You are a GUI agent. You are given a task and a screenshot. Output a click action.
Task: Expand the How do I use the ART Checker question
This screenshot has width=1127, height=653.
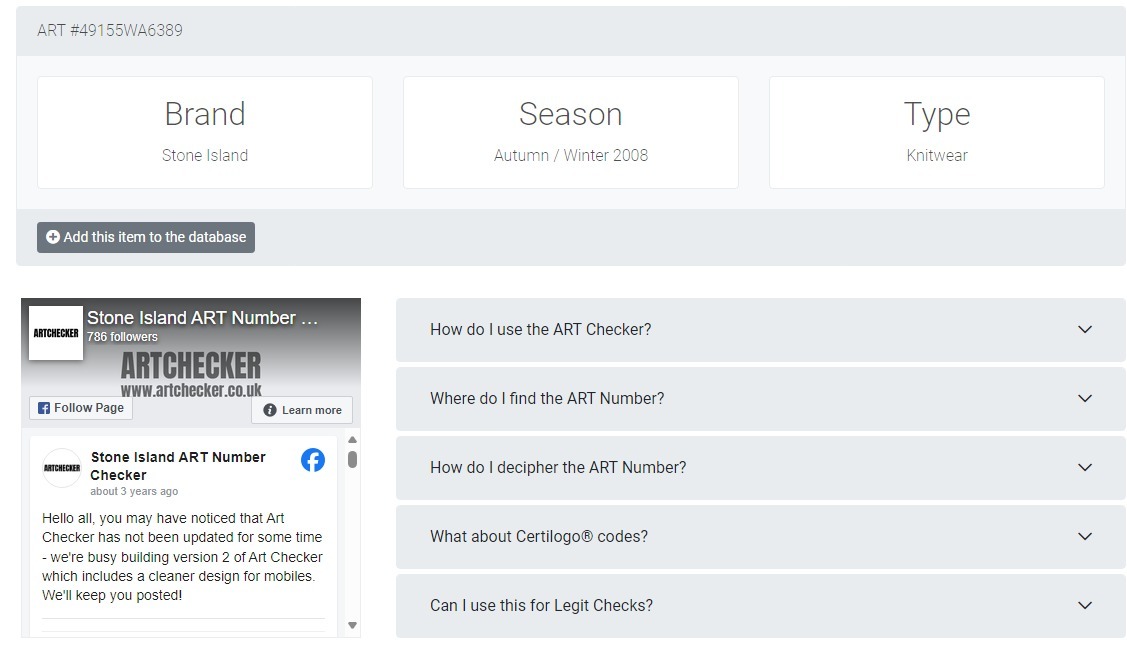[x=760, y=330]
